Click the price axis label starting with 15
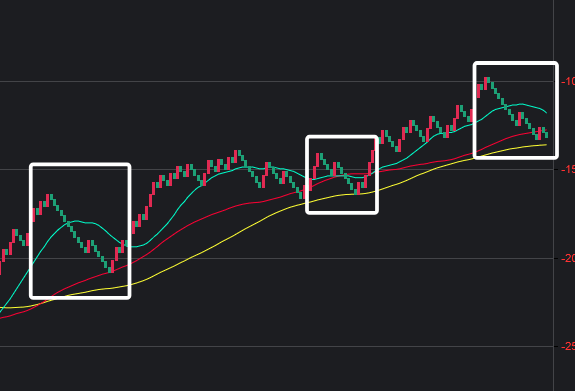This screenshot has width=575, height=391. click(x=568, y=169)
